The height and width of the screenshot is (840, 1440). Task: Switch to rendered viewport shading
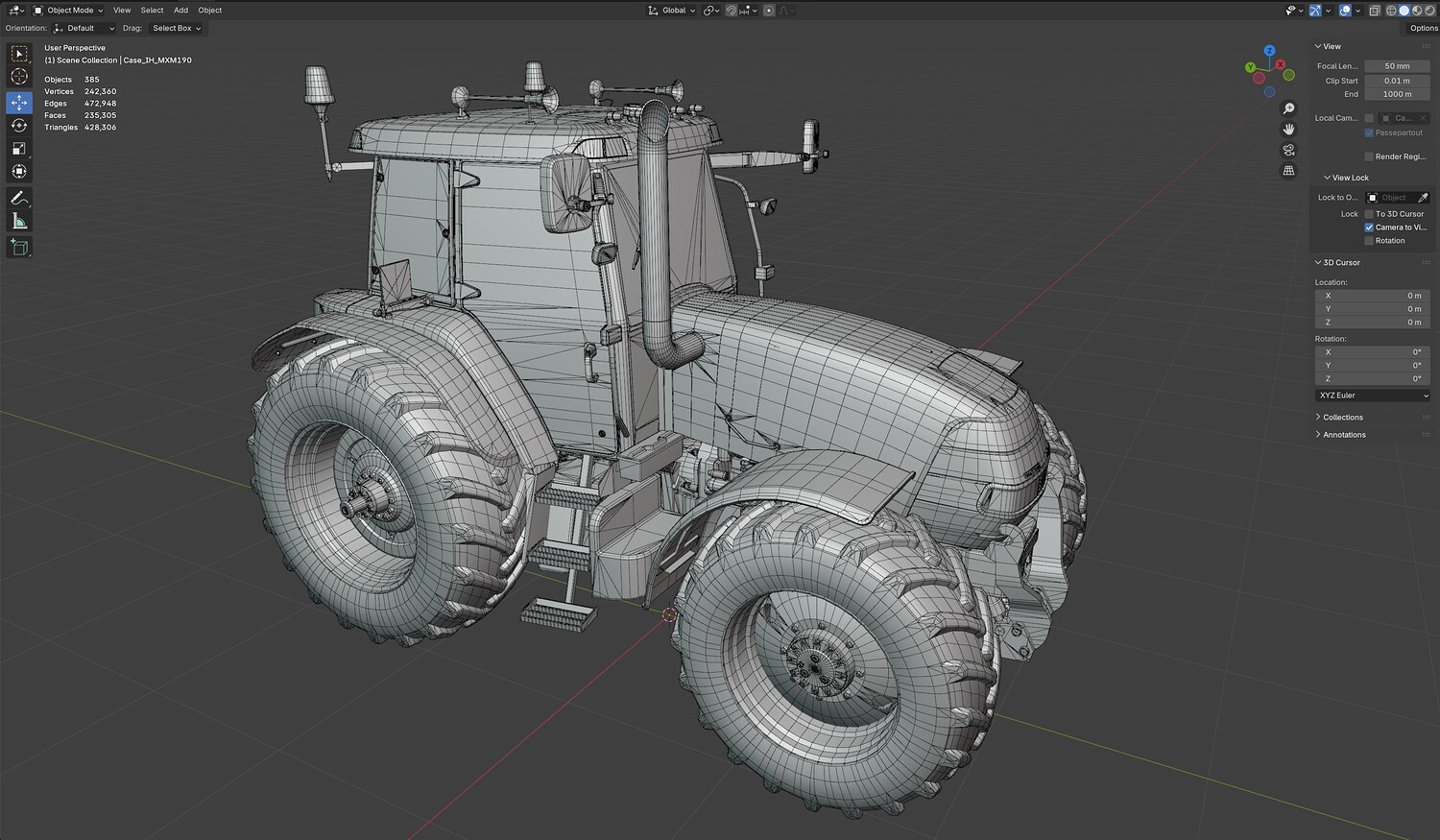[1428, 11]
